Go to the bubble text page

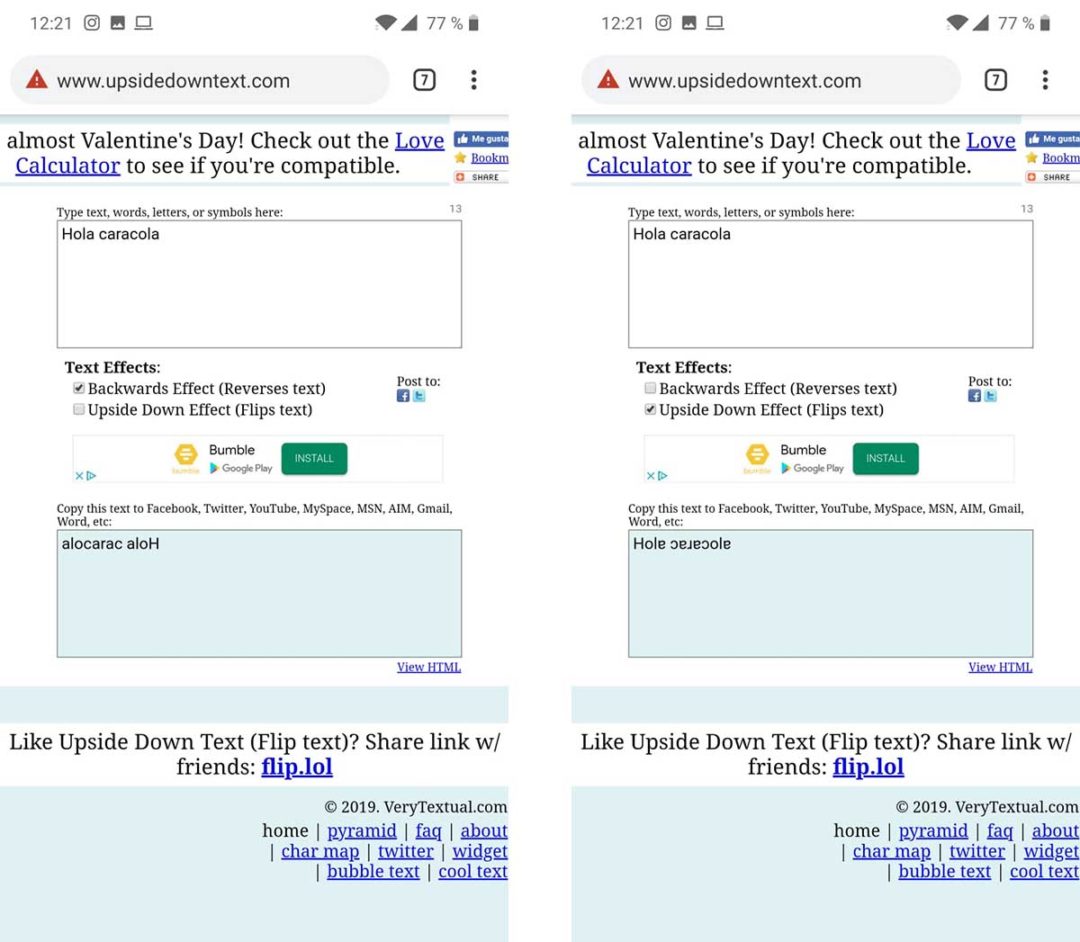coord(373,871)
